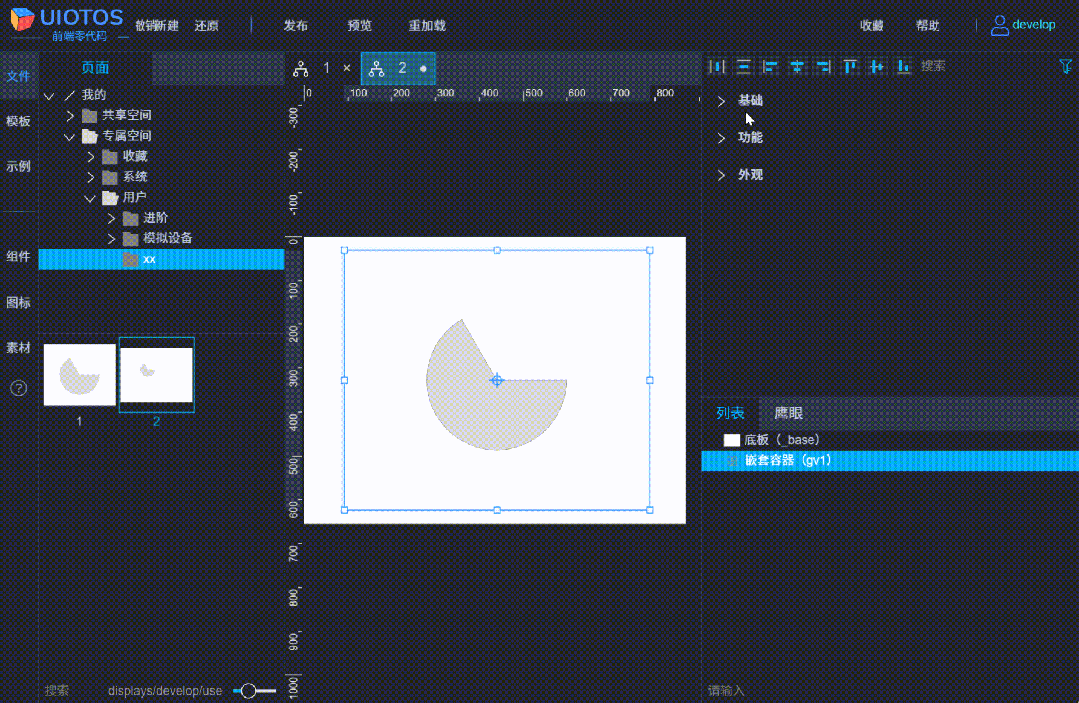Close page tab 1

click(347, 68)
